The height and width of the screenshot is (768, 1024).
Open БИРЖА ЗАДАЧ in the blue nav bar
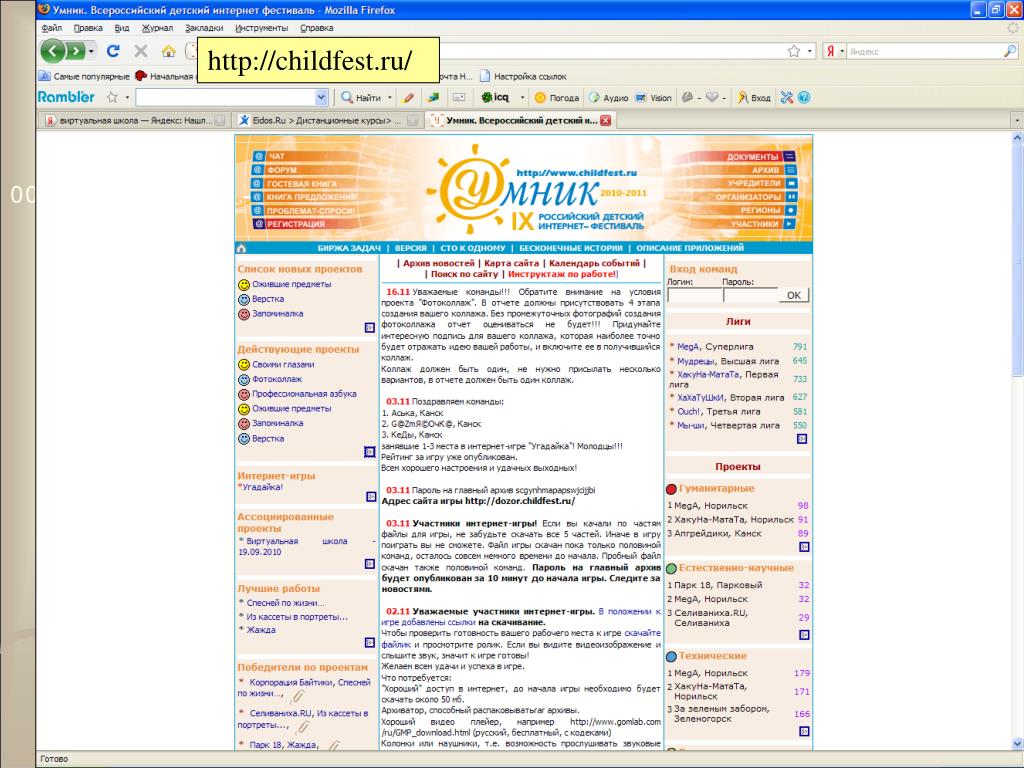point(349,248)
